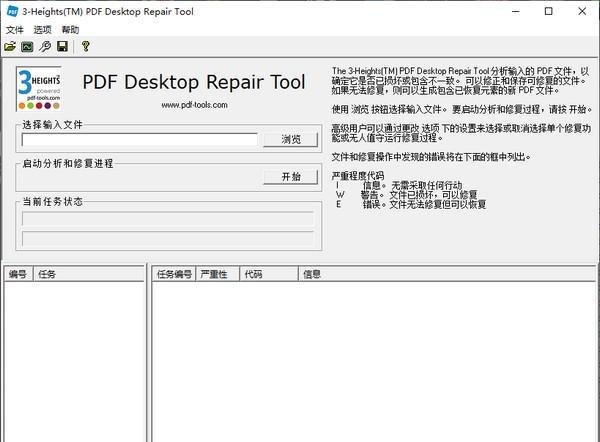The height and width of the screenshot is (442, 600).
Task: Open the 帮助 menu
Action: pos(70,29)
